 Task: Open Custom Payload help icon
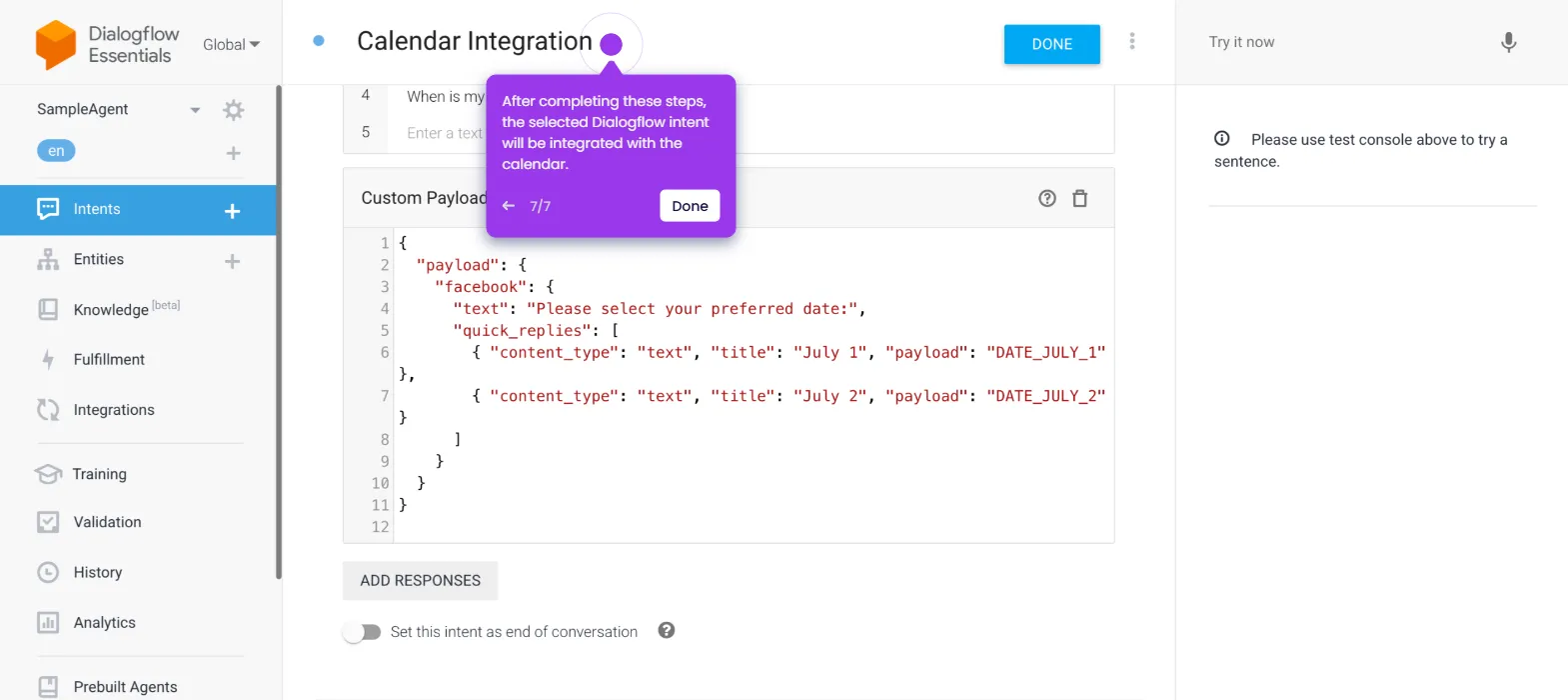tap(1047, 198)
